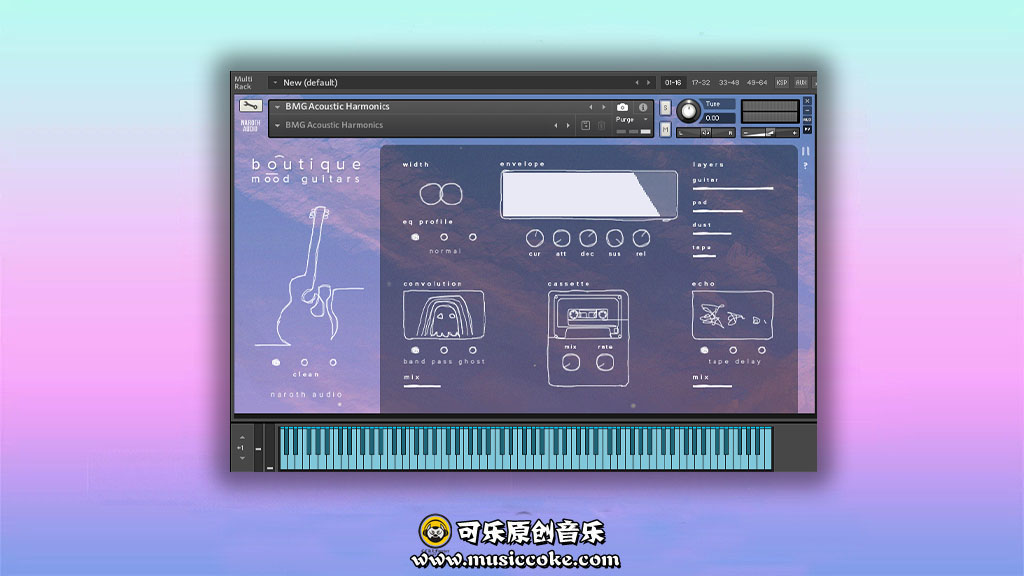Adjust the echo mix slider
Viewport: 1024px width, 576px height.
point(712,386)
